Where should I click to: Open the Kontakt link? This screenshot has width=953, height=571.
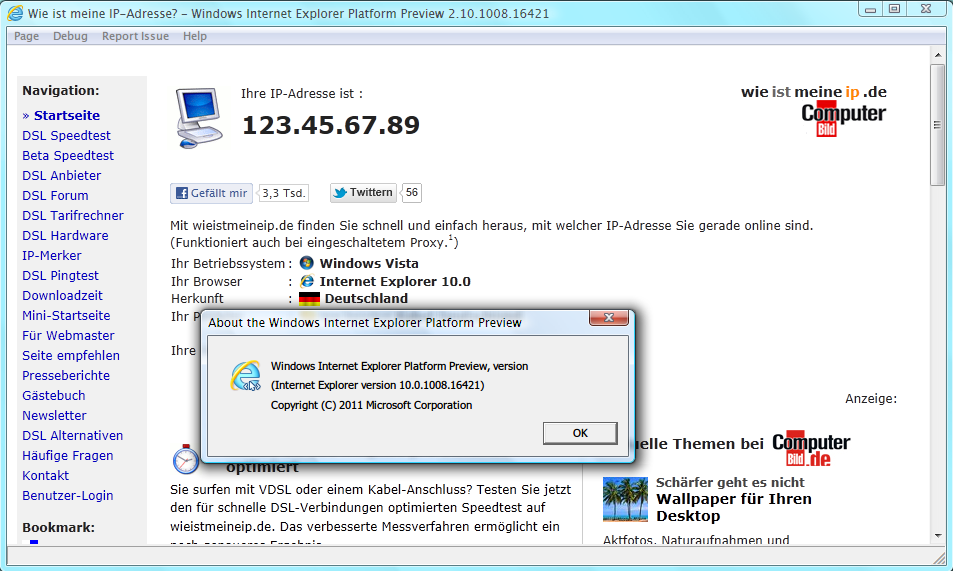pyautogui.click(x=46, y=476)
